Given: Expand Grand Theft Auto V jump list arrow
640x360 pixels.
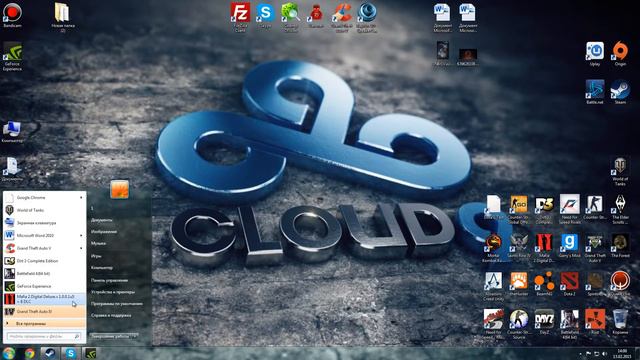Looking at the screenshot, I should click(x=81, y=248).
